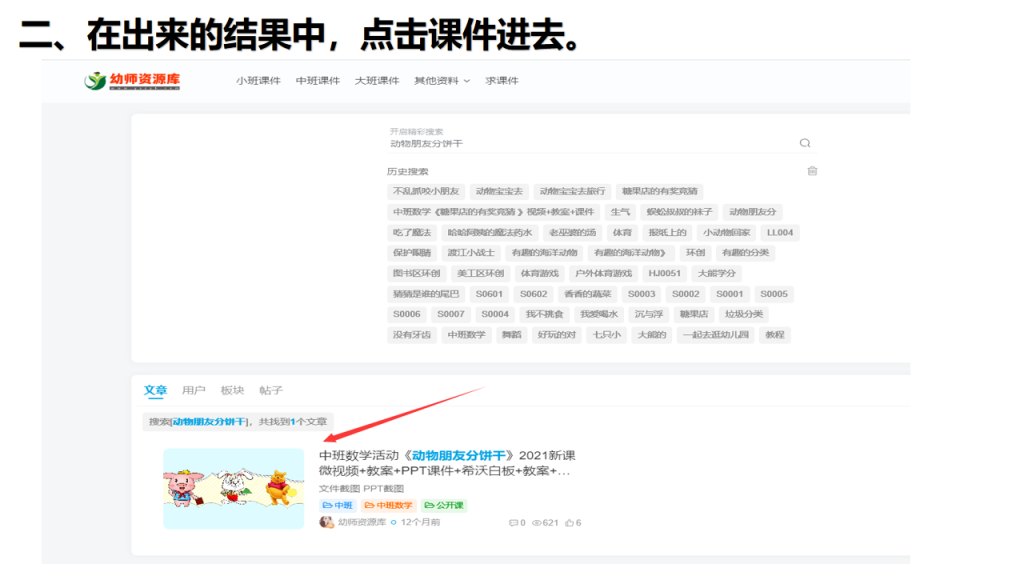Viewport: 1024px width, 576px height.
Task: Click the 垃圾分类 history search tag
Action: pyautogui.click(x=743, y=314)
